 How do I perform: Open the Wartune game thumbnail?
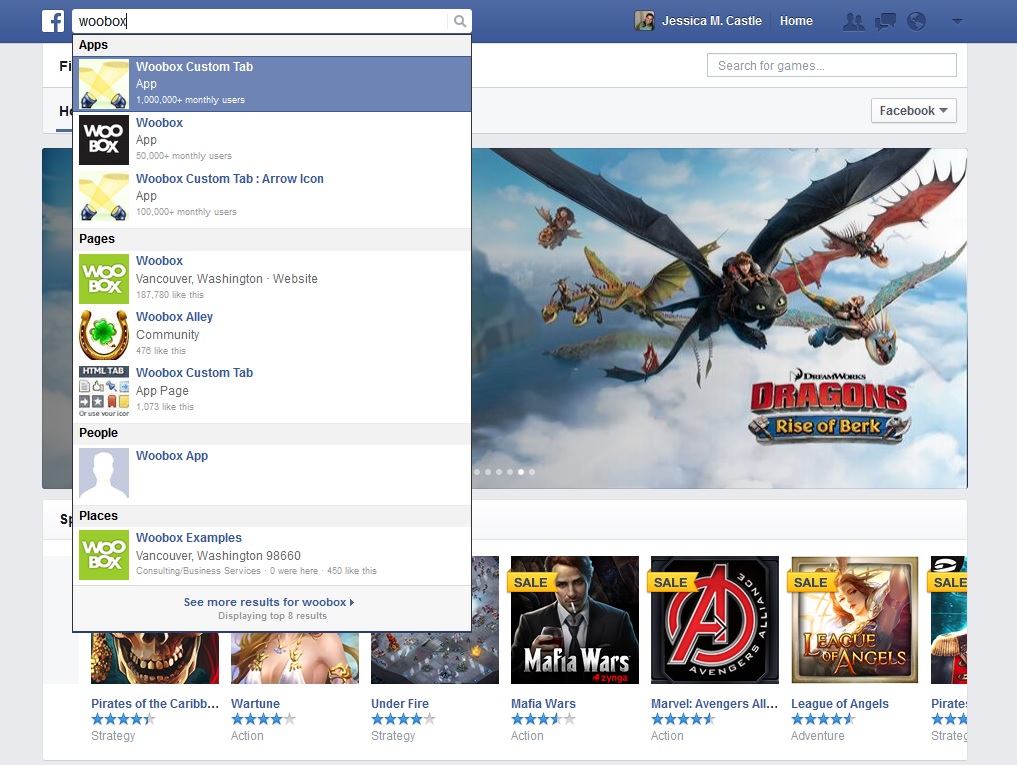click(294, 659)
